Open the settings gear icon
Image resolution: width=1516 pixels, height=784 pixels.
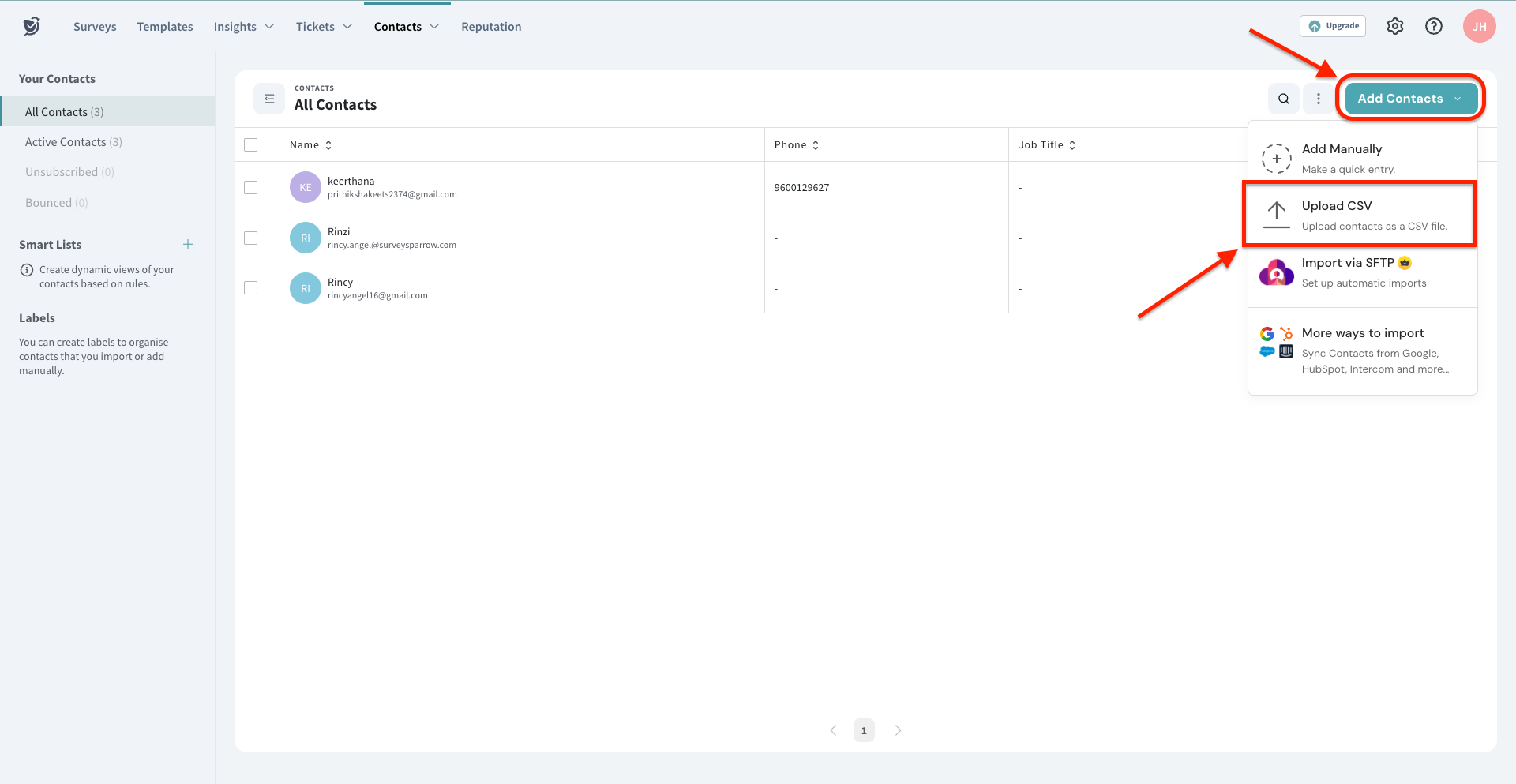click(x=1394, y=26)
